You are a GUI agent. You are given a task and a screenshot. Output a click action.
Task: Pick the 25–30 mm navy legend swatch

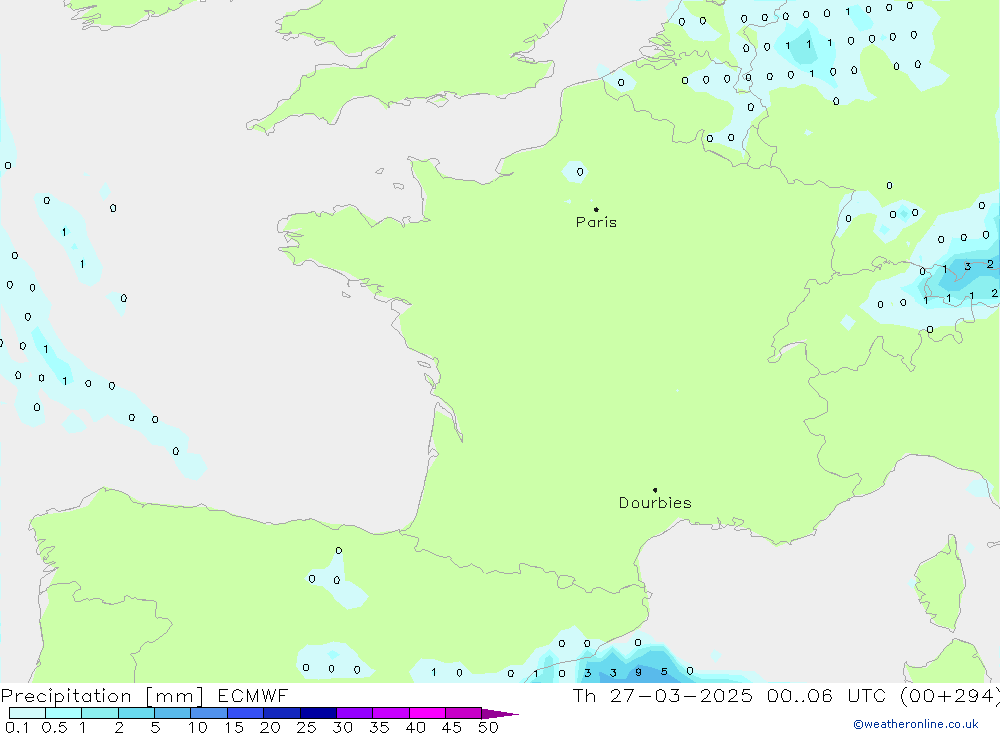coord(318,713)
